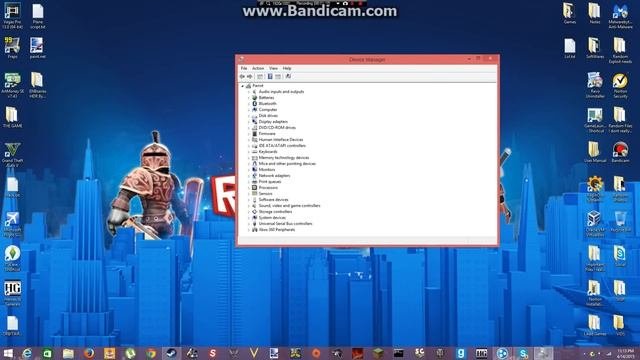Open Steam from taskbar
The height and width of the screenshot is (360, 640).
pyautogui.click(x=171, y=353)
